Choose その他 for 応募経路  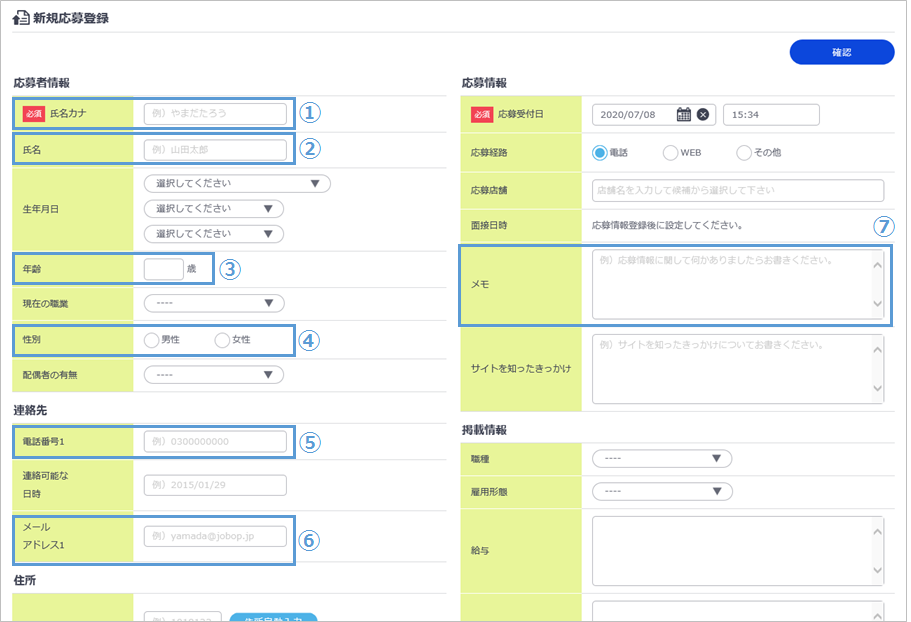tap(743, 153)
